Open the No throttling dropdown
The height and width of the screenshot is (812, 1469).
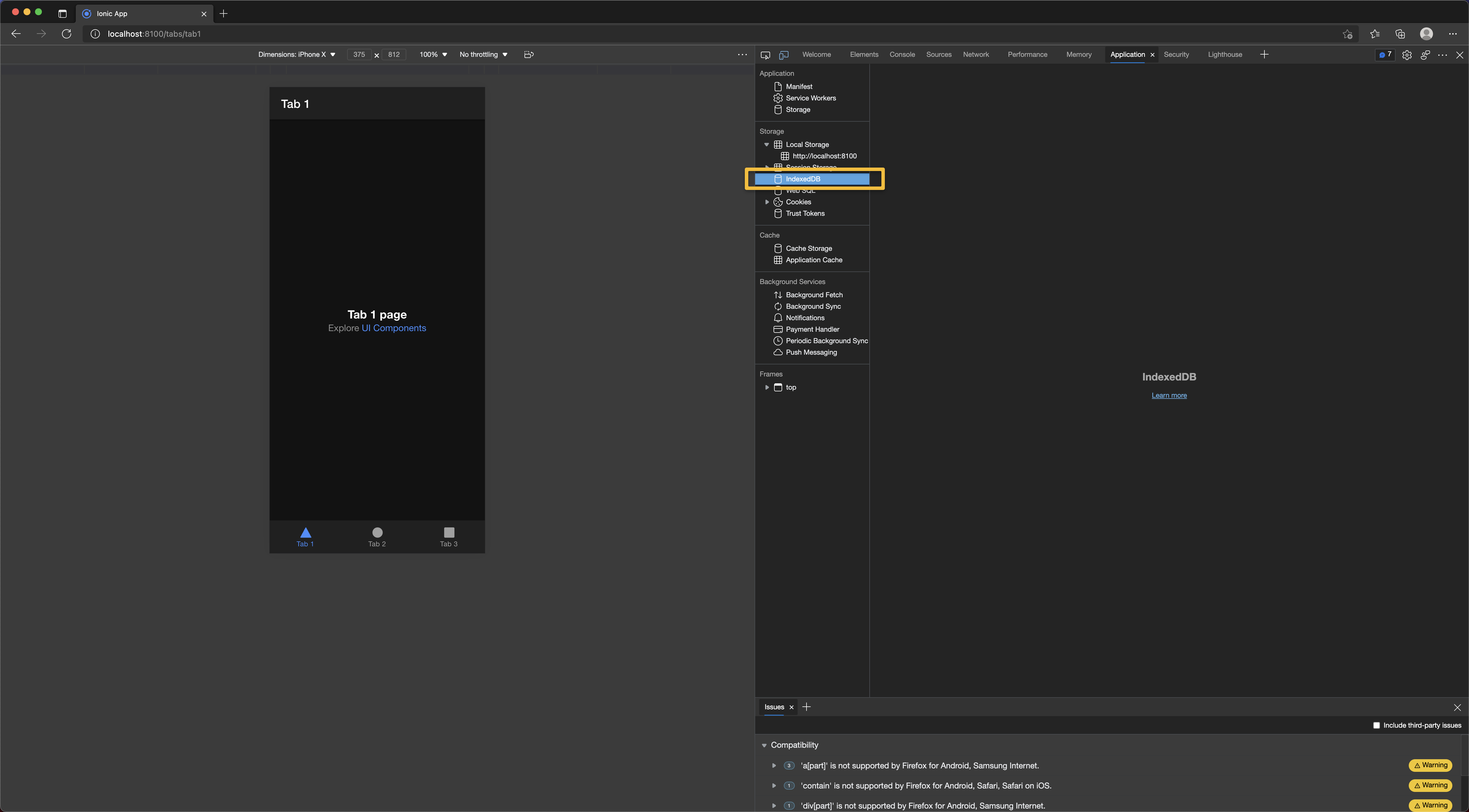coord(483,55)
